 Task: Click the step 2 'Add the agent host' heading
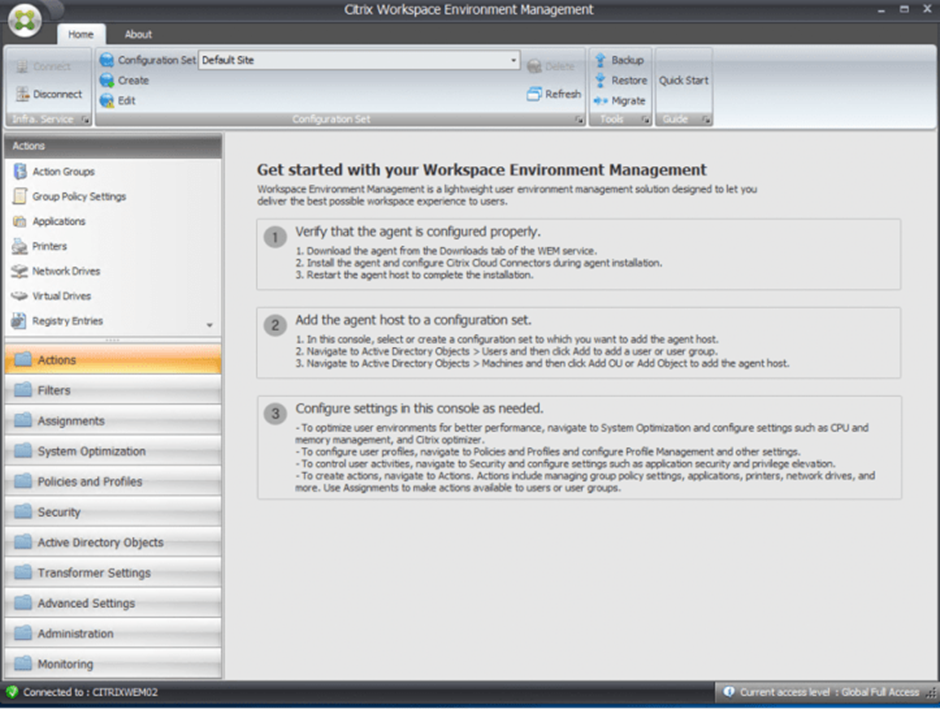pyautogui.click(x=413, y=320)
